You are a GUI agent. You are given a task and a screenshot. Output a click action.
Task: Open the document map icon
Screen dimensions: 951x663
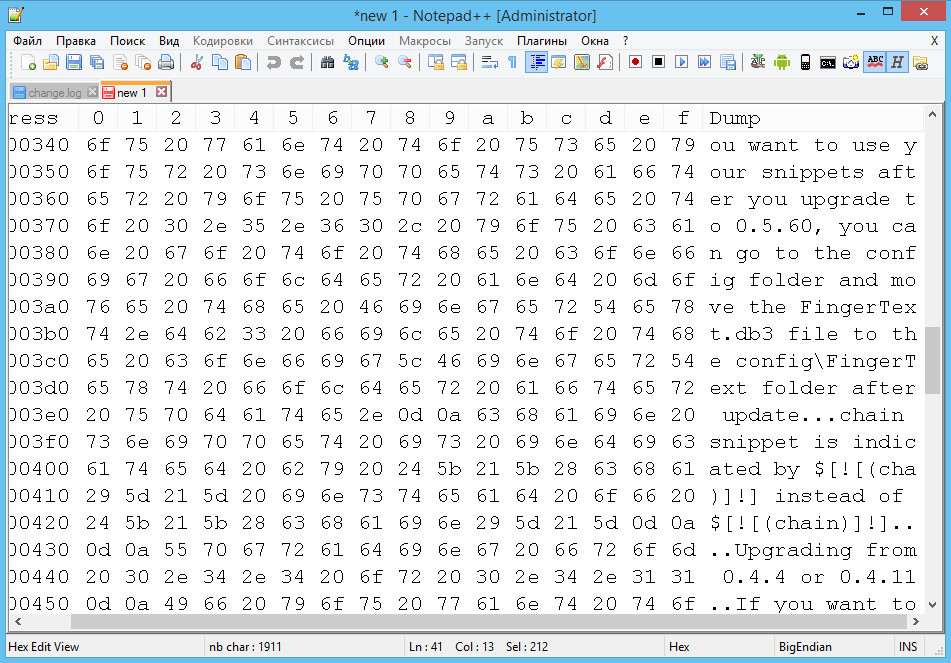(582, 62)
